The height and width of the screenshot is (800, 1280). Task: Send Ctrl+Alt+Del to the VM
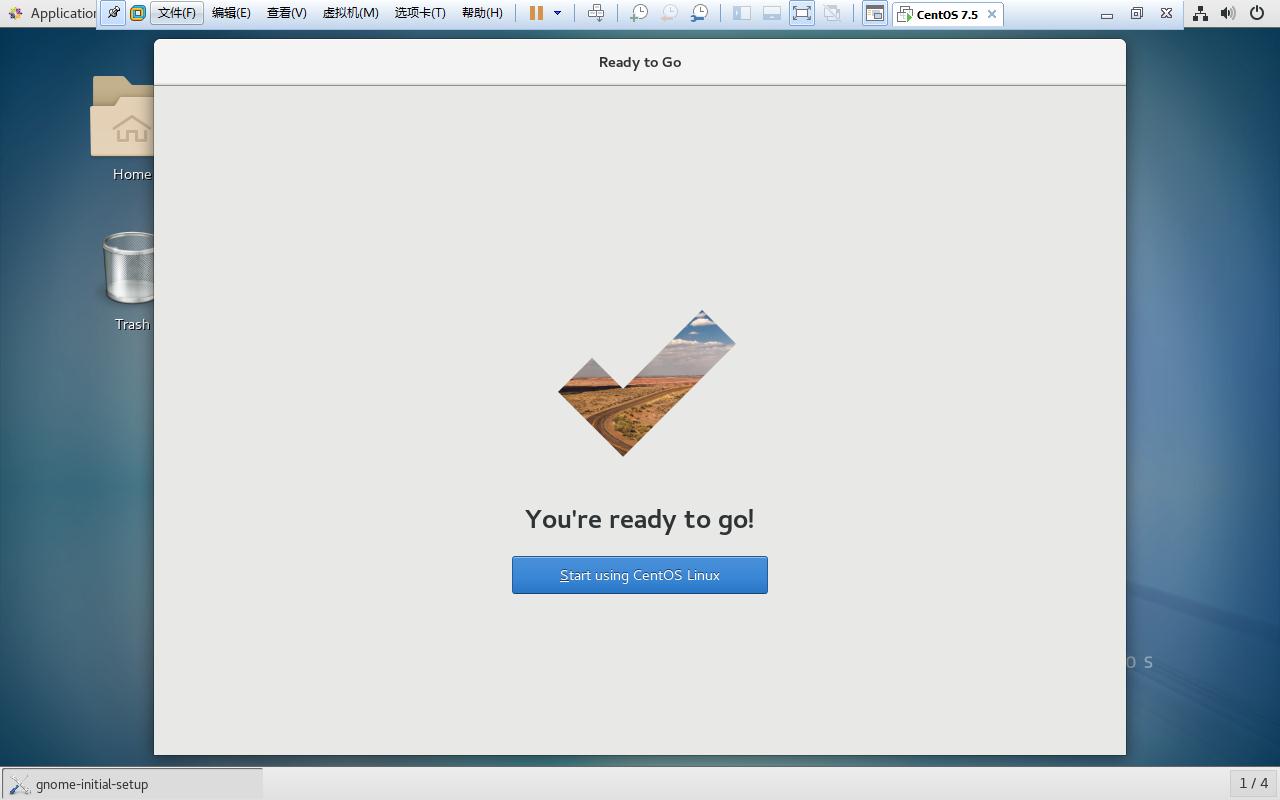click(x=596, y=13)
